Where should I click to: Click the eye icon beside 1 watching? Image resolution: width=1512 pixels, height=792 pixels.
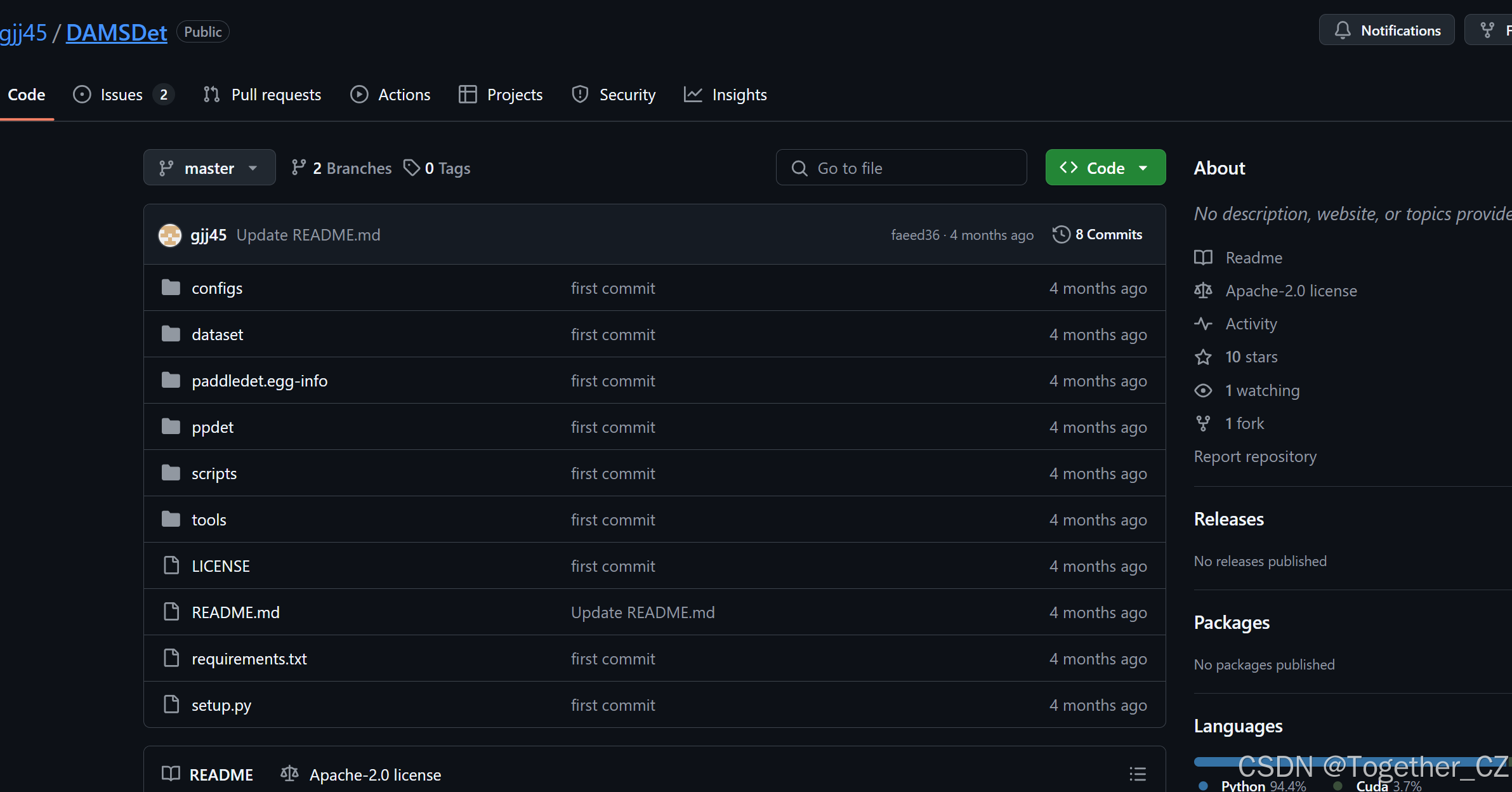(x=1203, y=390)
